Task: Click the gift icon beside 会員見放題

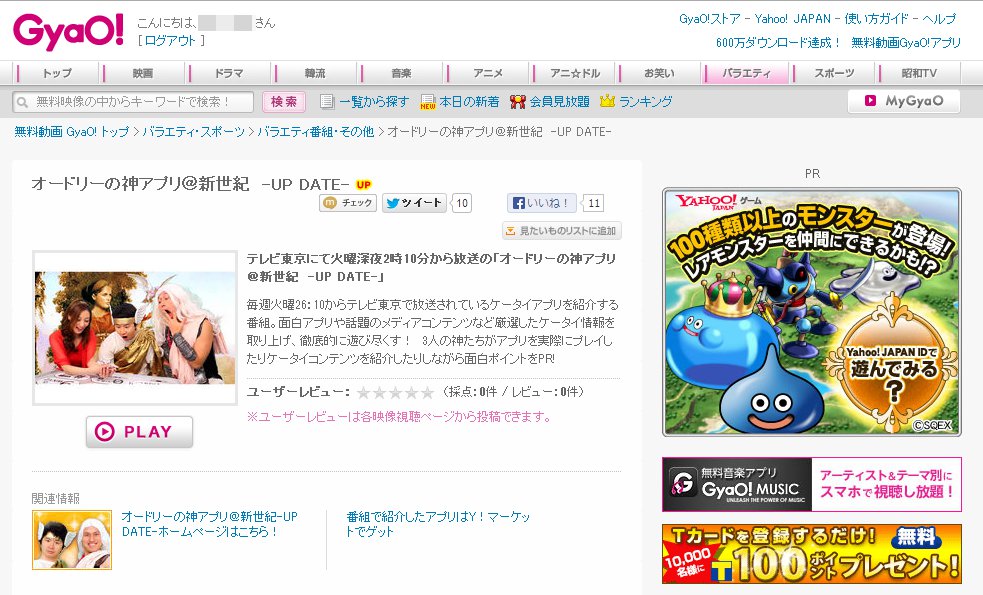Action: coord(517,101)
